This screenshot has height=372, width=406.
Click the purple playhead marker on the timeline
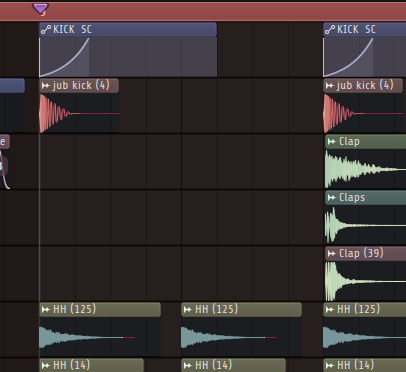(x=41, y=8)
